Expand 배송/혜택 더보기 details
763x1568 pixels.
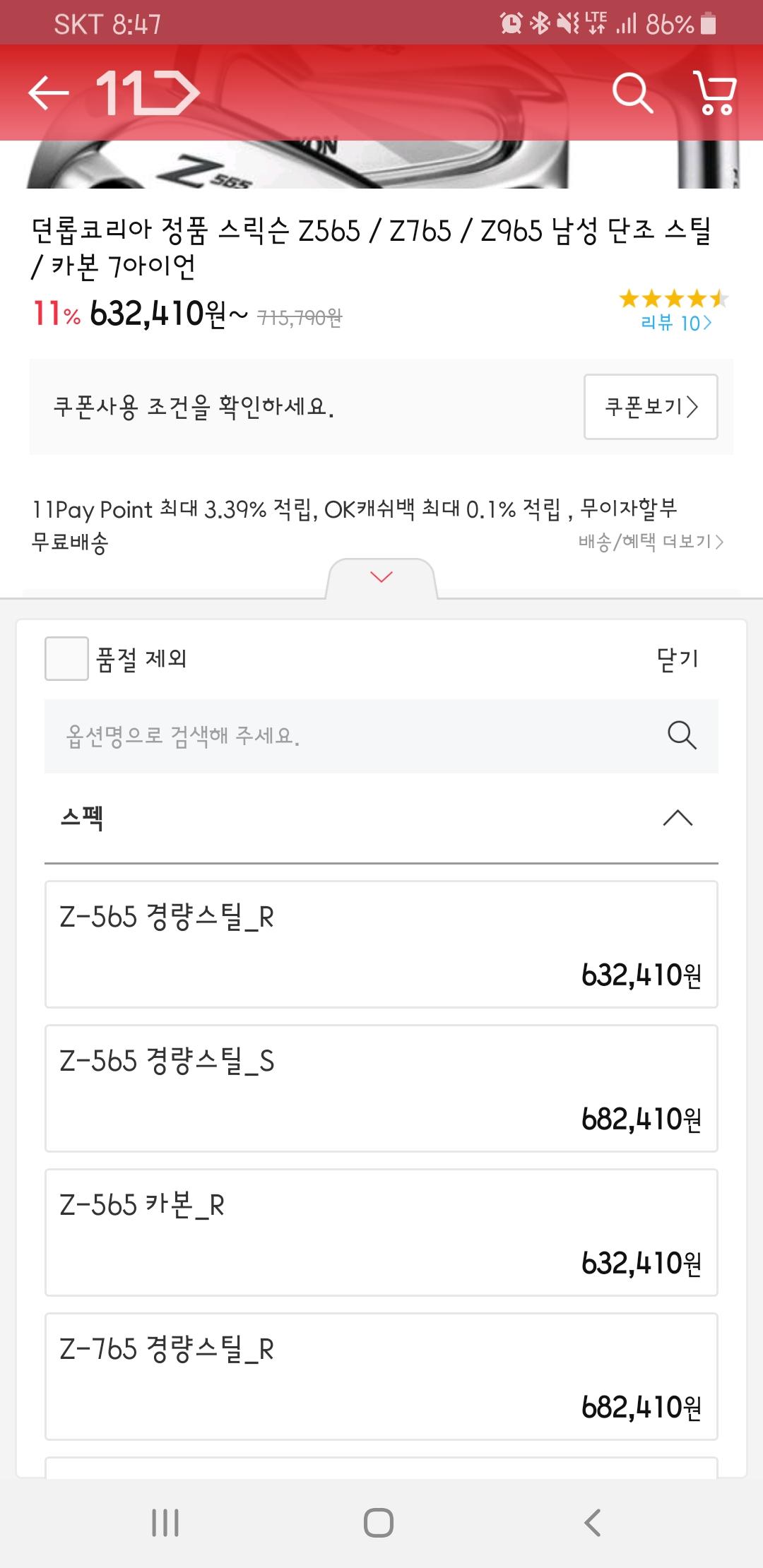tap(651, 542)
